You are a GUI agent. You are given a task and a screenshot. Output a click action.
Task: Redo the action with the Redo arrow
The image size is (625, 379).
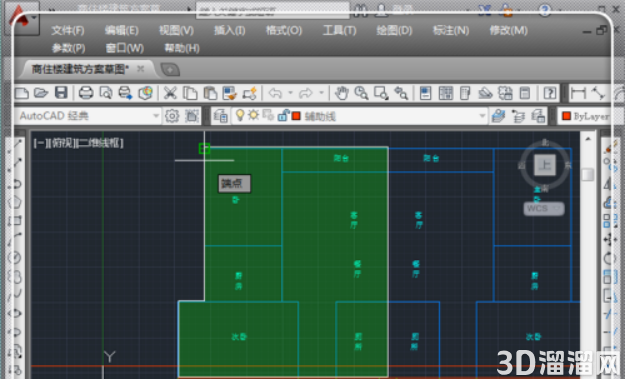coord(305,93)
